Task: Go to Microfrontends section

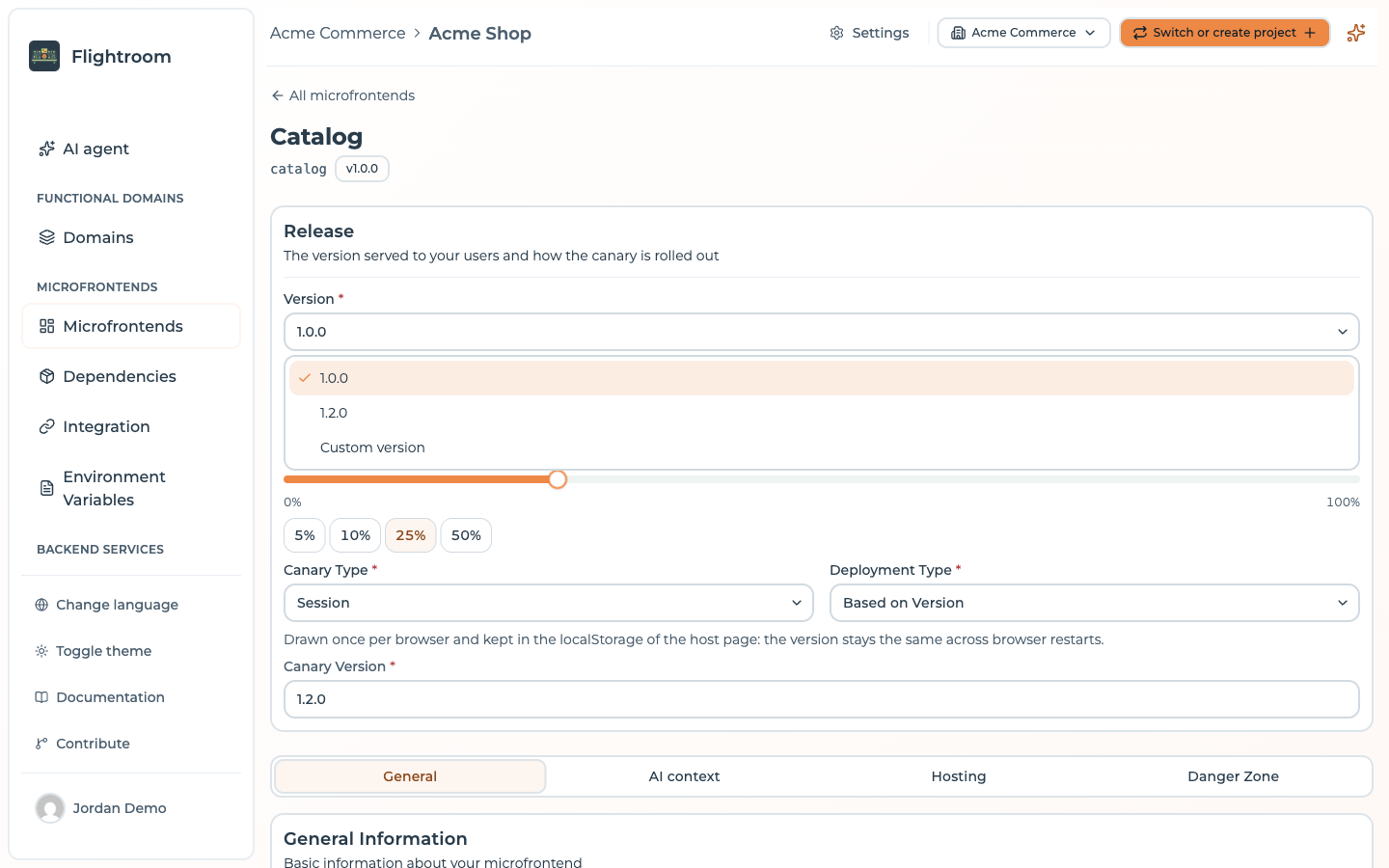Action: [131, 326]
